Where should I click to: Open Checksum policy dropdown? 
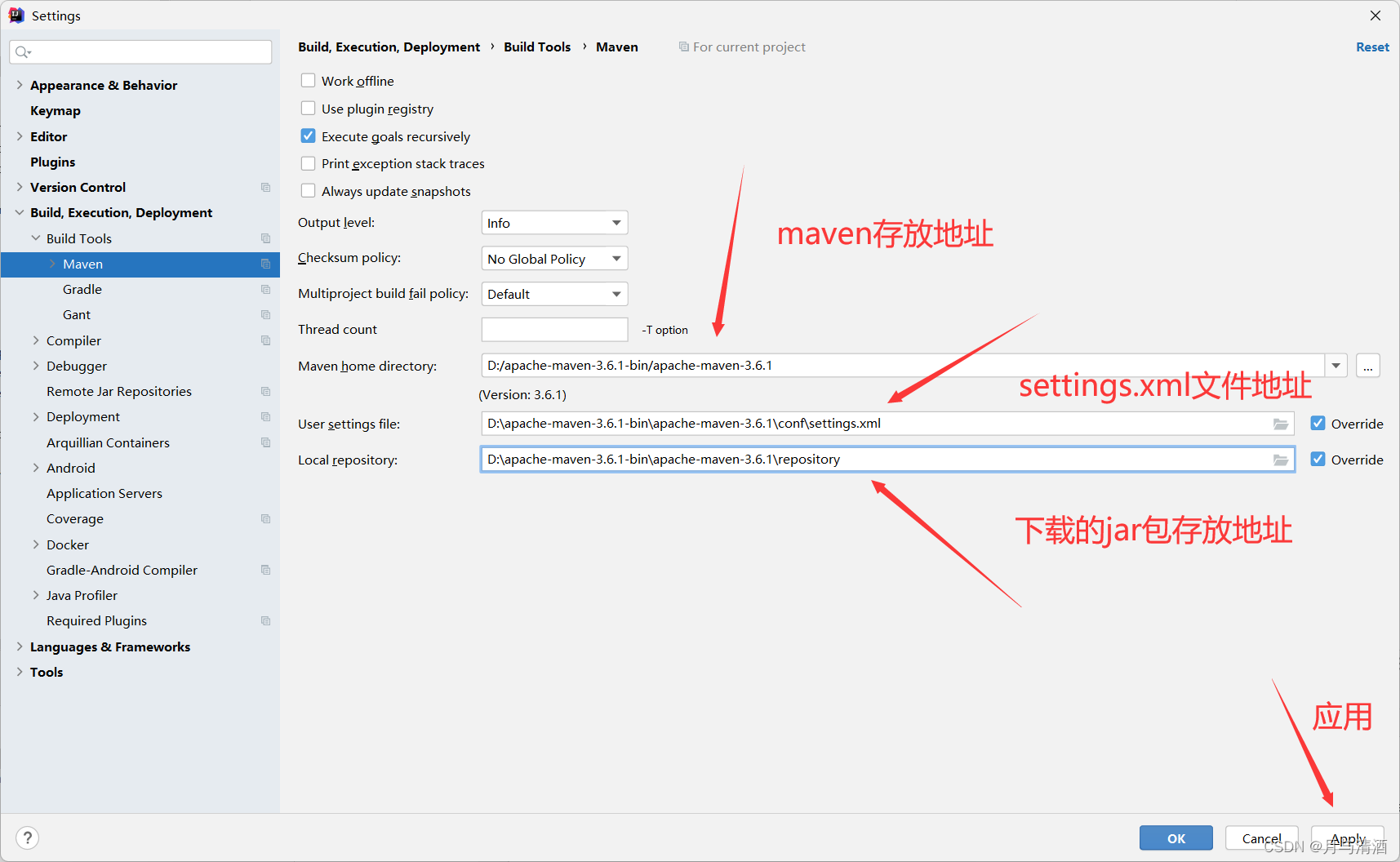[x=554, y=259]
